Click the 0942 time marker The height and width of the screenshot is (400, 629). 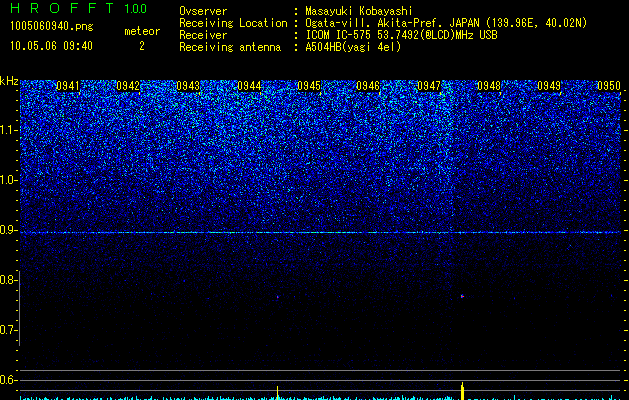tap(128, 86)
